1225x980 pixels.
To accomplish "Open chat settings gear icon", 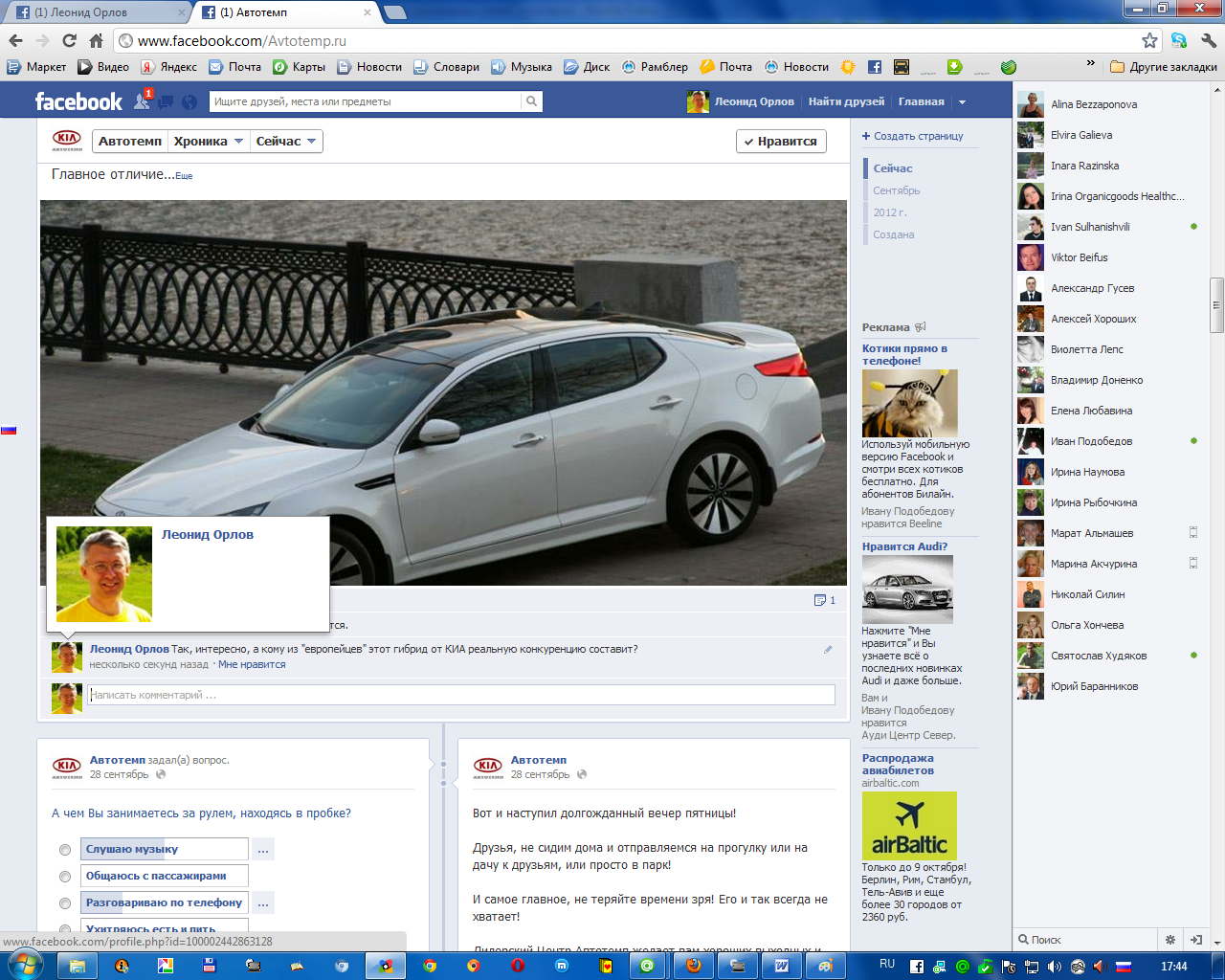I will pos(1169,940).
